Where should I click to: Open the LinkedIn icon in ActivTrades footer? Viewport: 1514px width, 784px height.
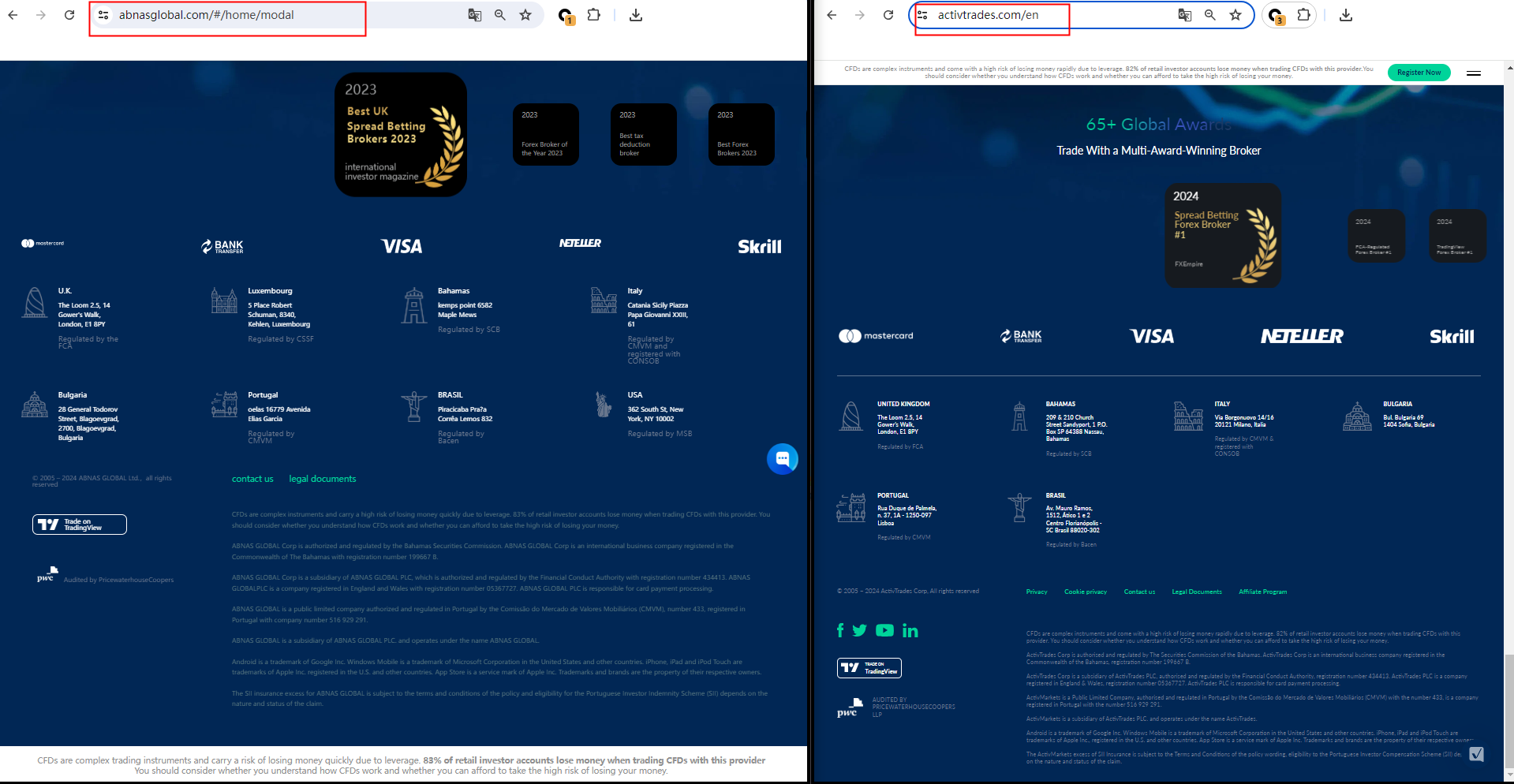910,630
